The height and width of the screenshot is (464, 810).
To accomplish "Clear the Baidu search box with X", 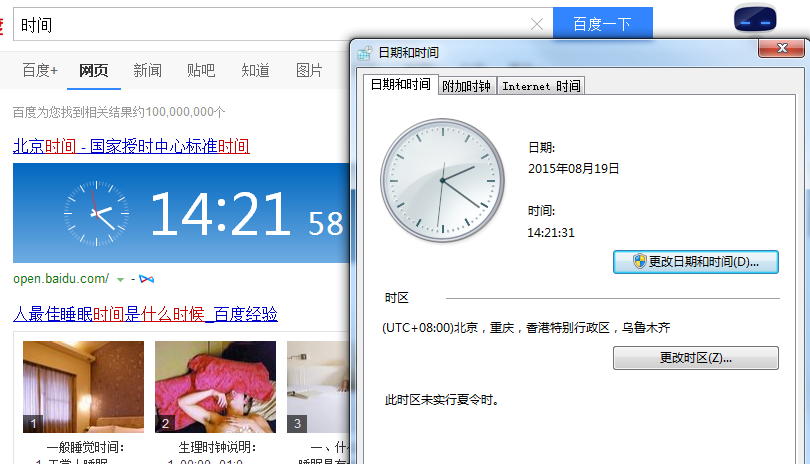I will click(537, 24).
